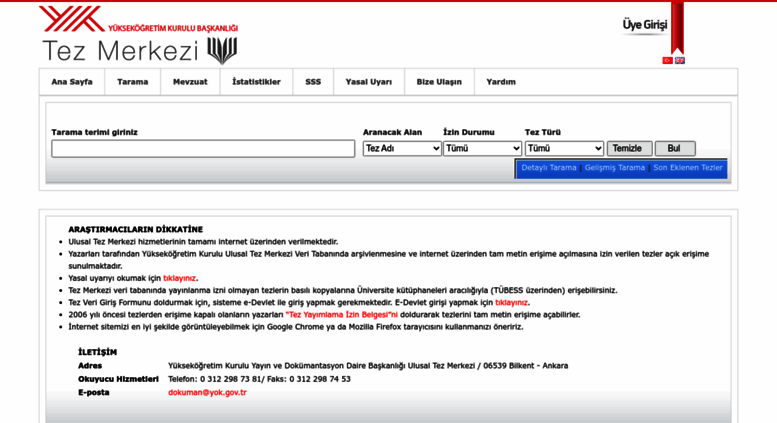Image resolution: width=777 pixels, height=423 pixels.
Task: Click the dokuman@yok.gov.tr email link
Action: click(207, 392)
